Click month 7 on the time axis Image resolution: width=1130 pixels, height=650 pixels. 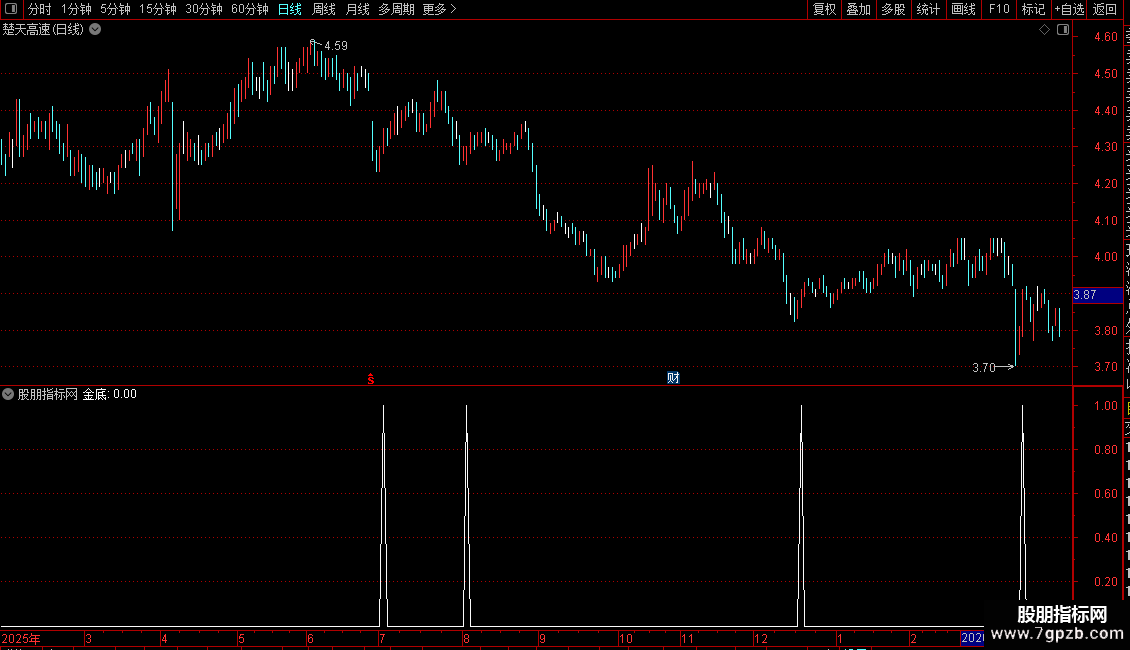point(382,638)
